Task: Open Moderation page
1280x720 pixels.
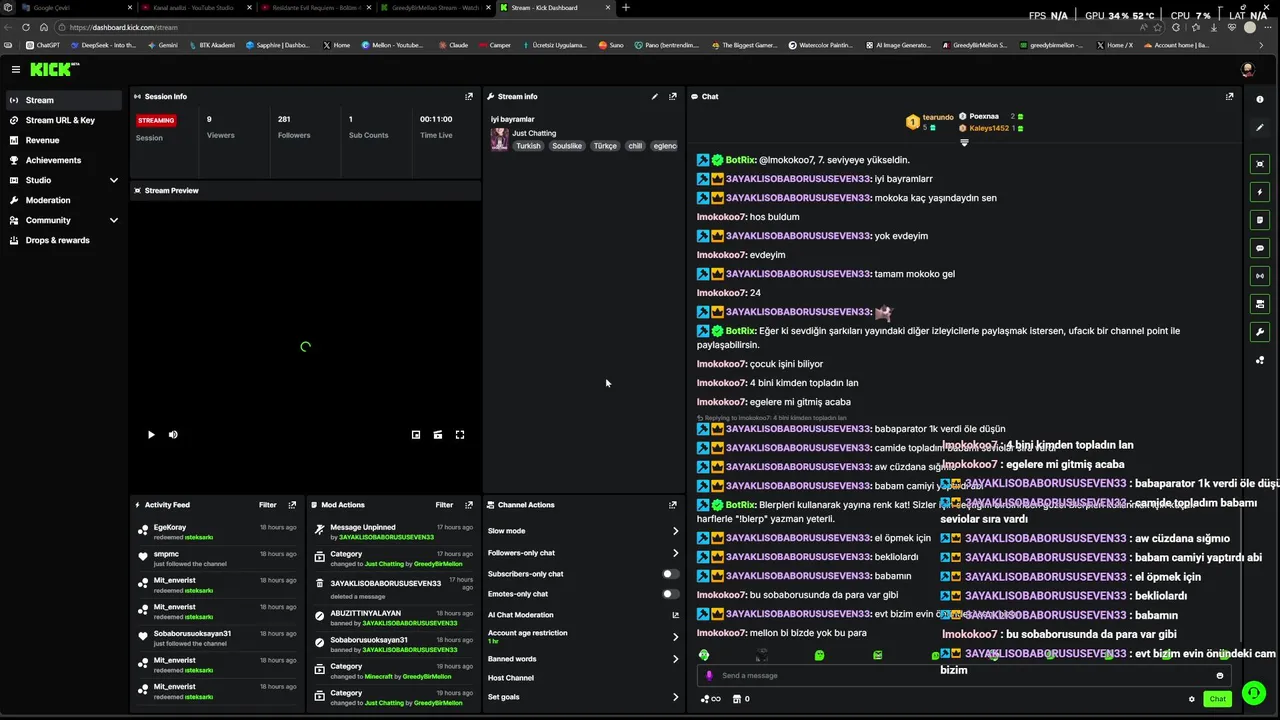Action: pyautogui.click(x=64, y=200)
